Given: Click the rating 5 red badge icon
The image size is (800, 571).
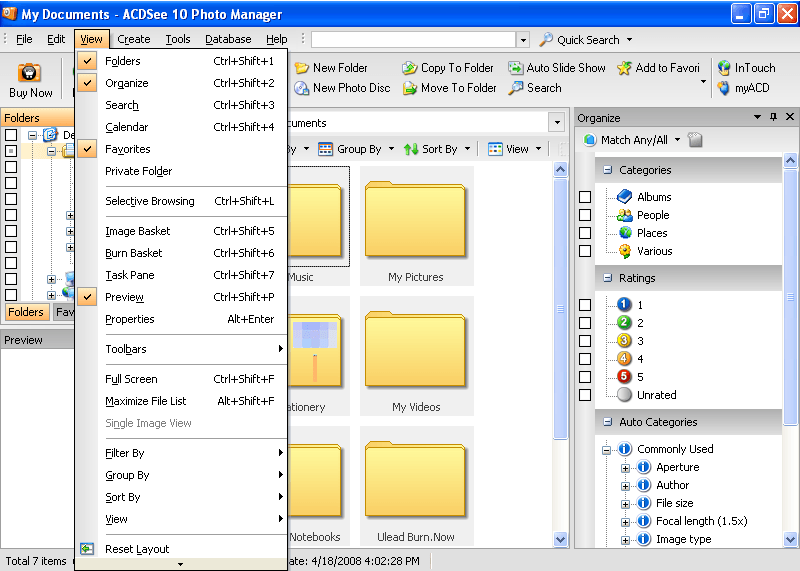Looking at the screenshot, I should click(624, 377).
